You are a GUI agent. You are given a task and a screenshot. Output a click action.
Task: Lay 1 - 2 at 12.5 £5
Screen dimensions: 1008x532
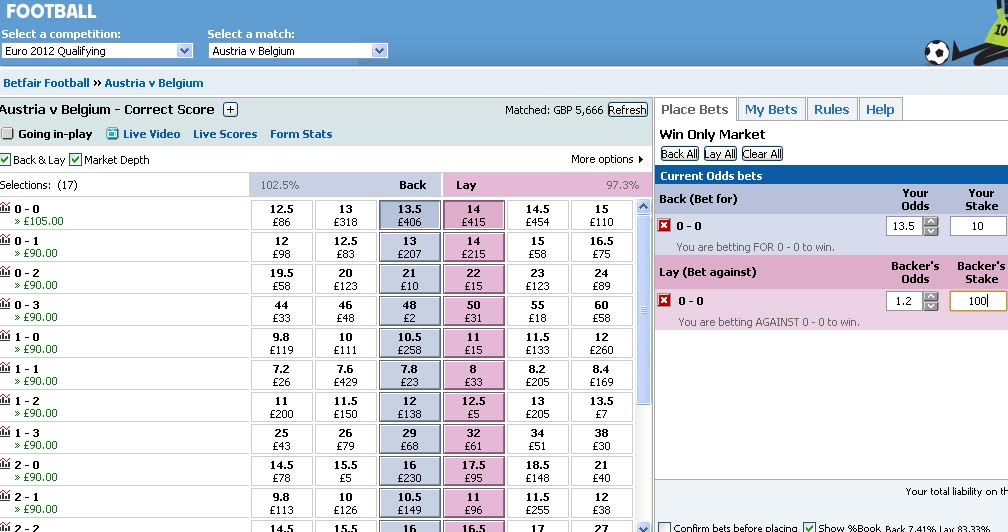[474, 407]
